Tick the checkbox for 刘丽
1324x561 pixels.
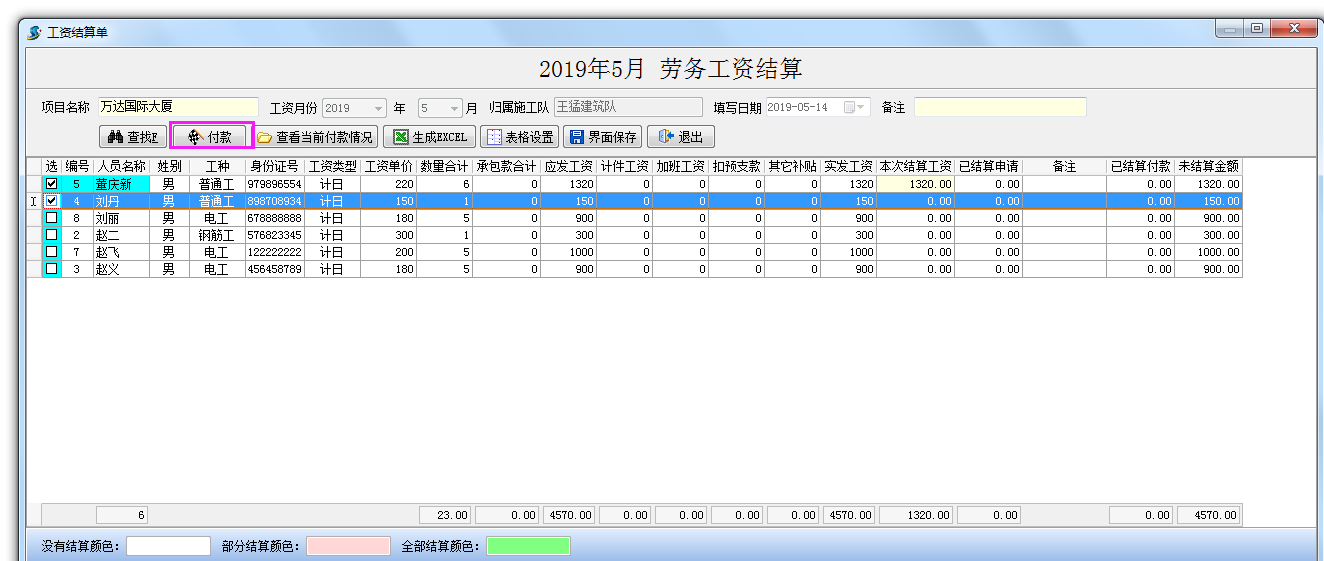coord(52,218)
